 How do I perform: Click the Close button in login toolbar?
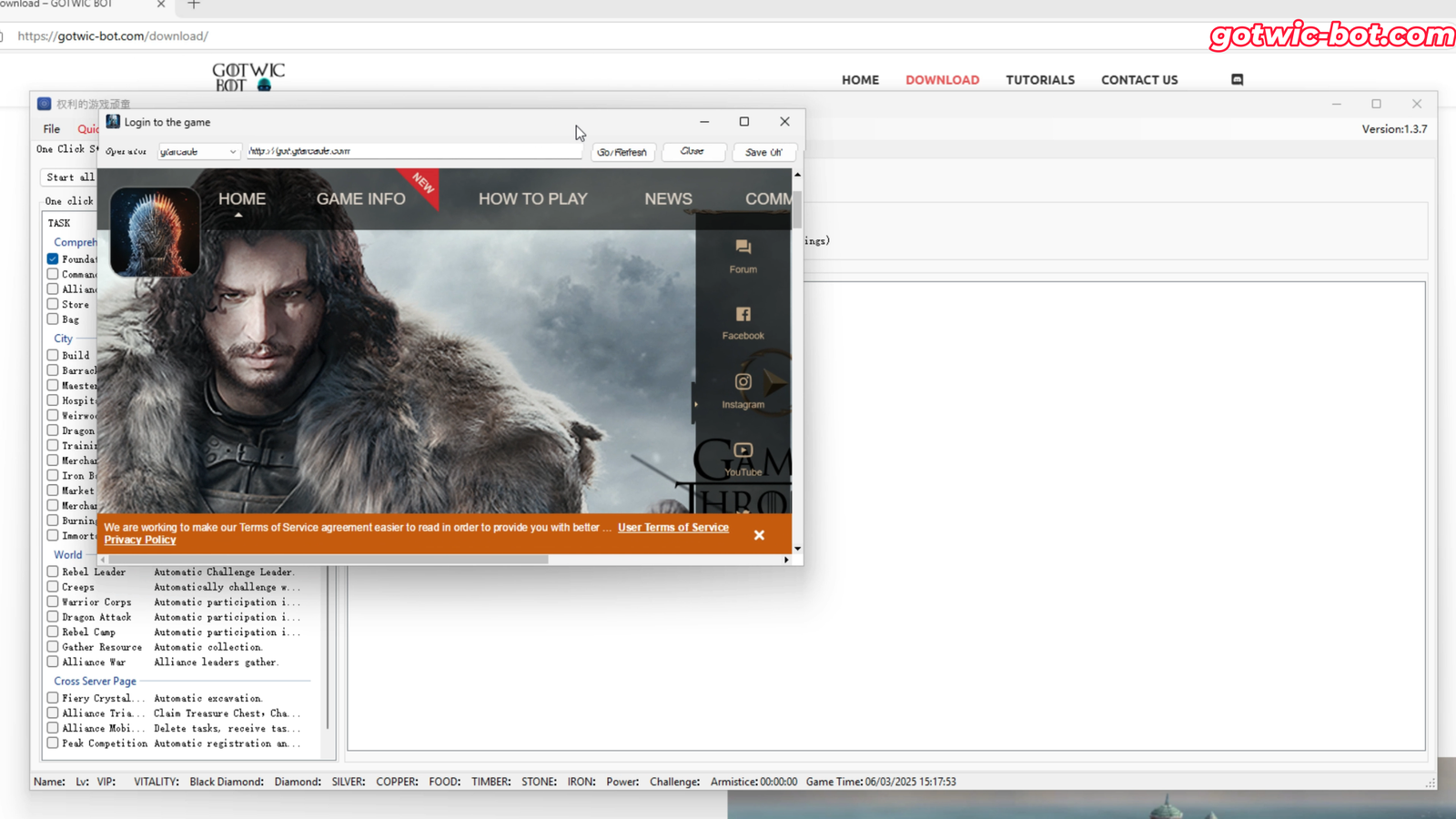point(693,152)
